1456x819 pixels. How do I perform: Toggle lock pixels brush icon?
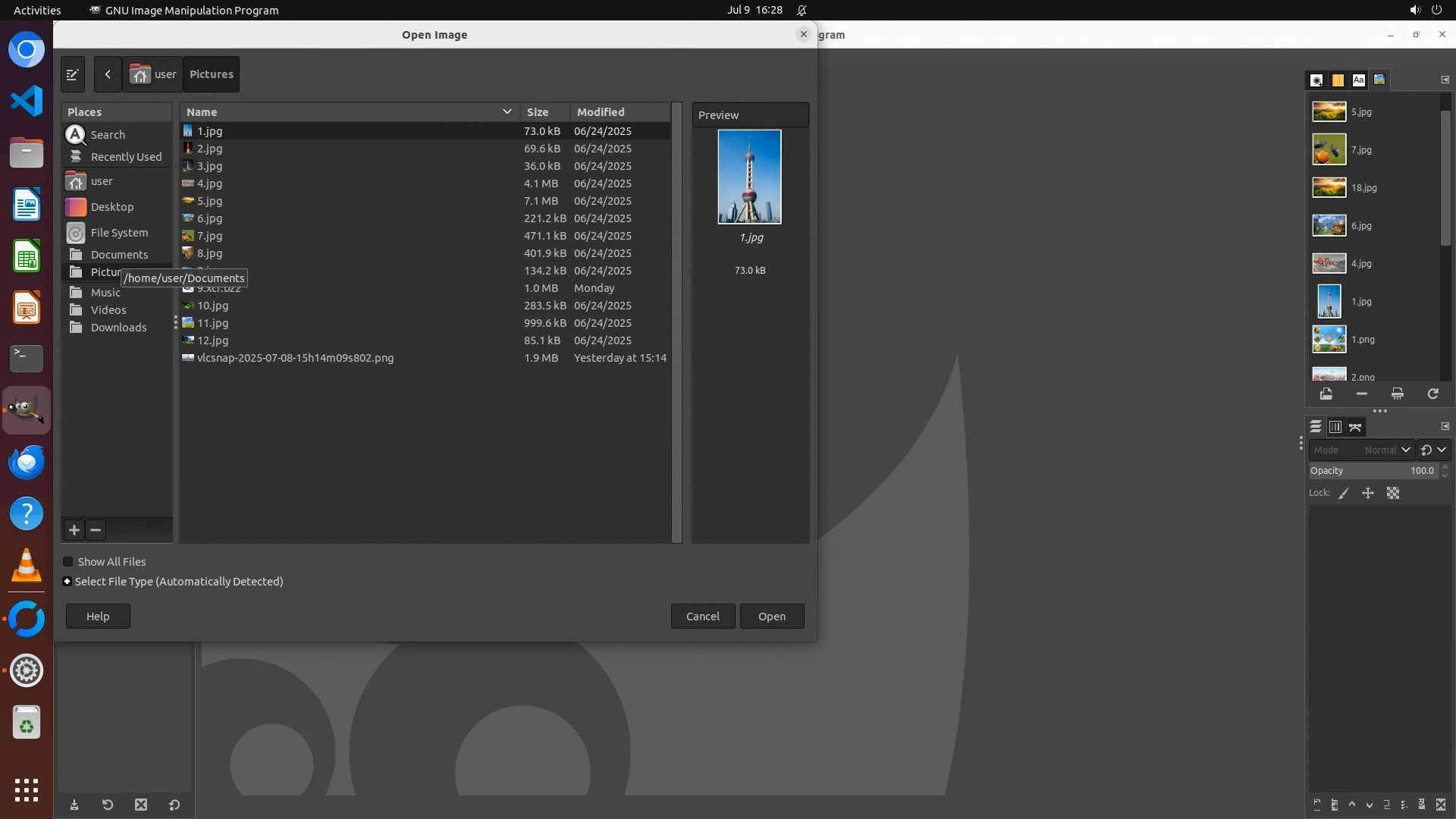(1344, 493)
